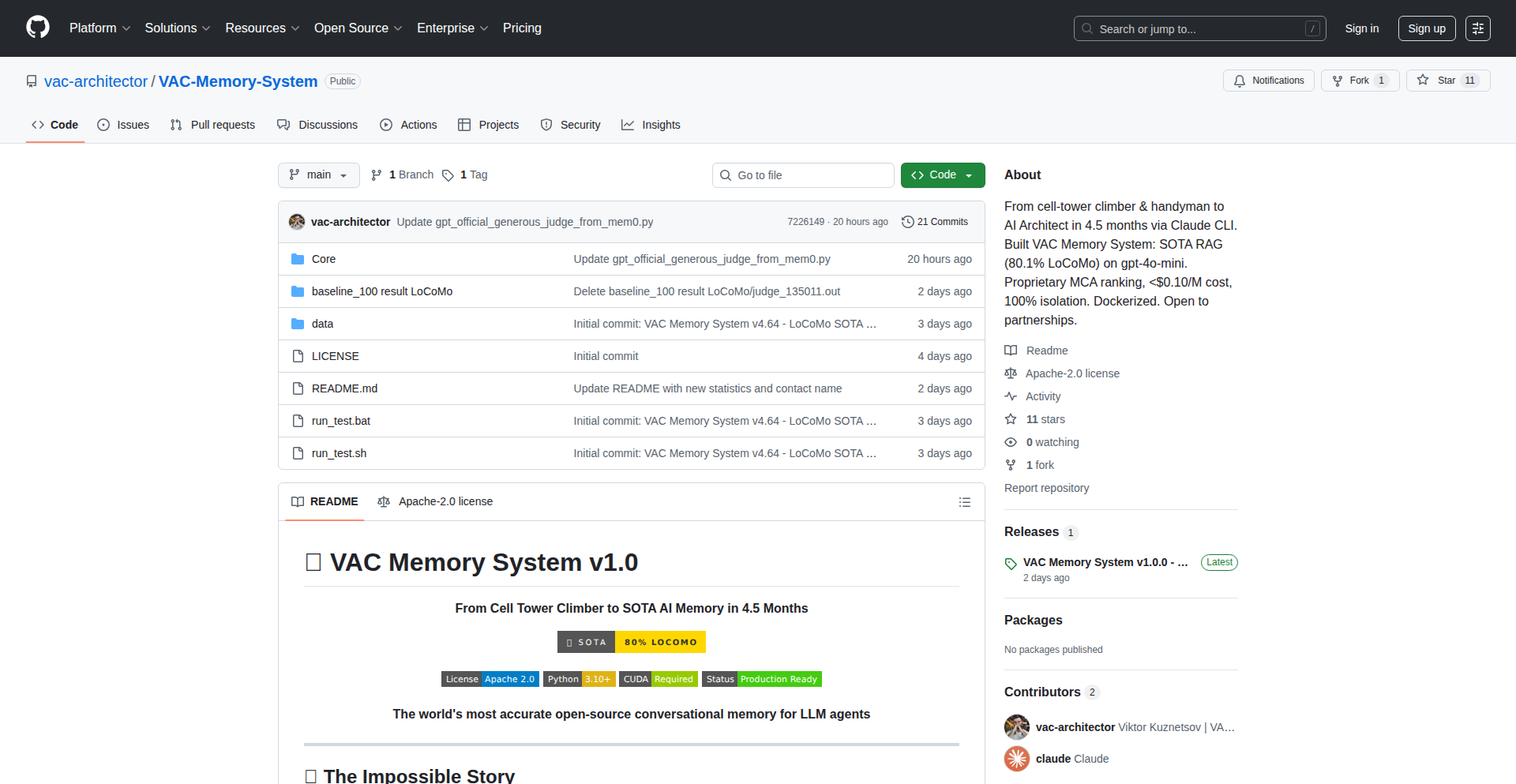Click the Issues tab icon
Viewport: 1516px width, 784px height.
[x=103, y=125]
